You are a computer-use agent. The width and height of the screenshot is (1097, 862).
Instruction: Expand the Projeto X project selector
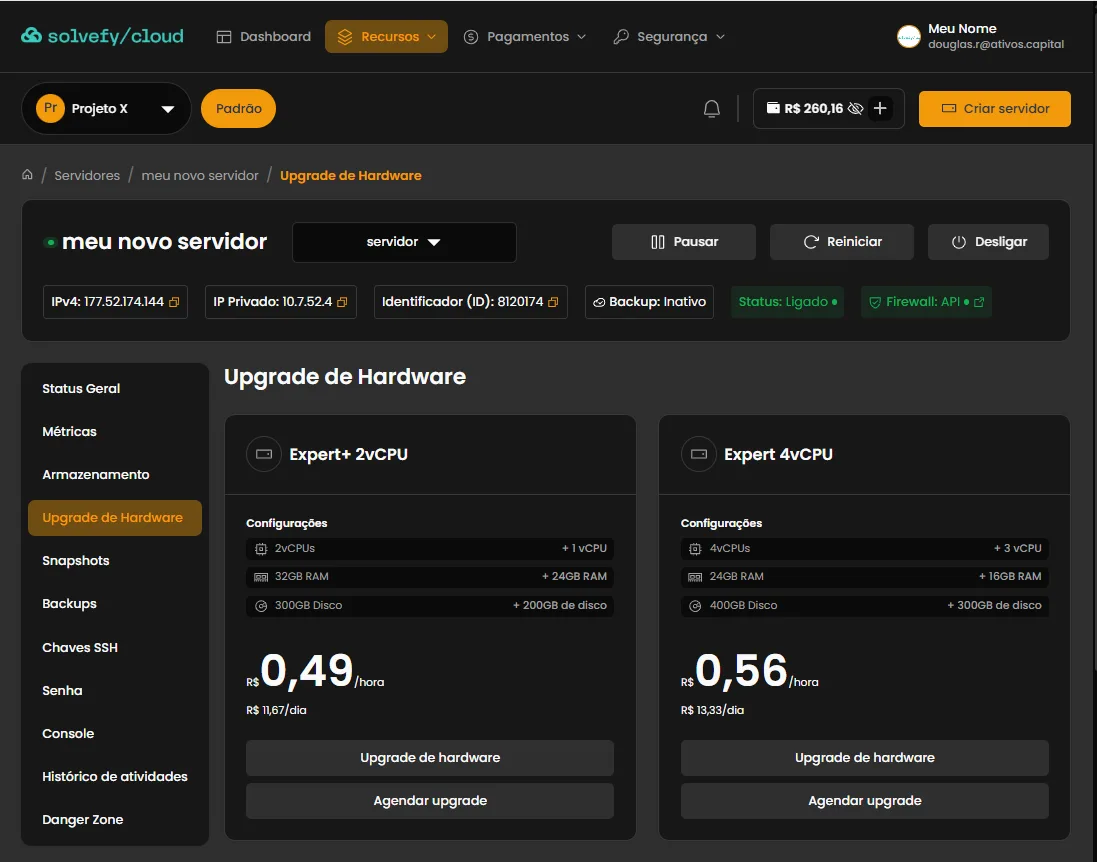click(106, 108)
